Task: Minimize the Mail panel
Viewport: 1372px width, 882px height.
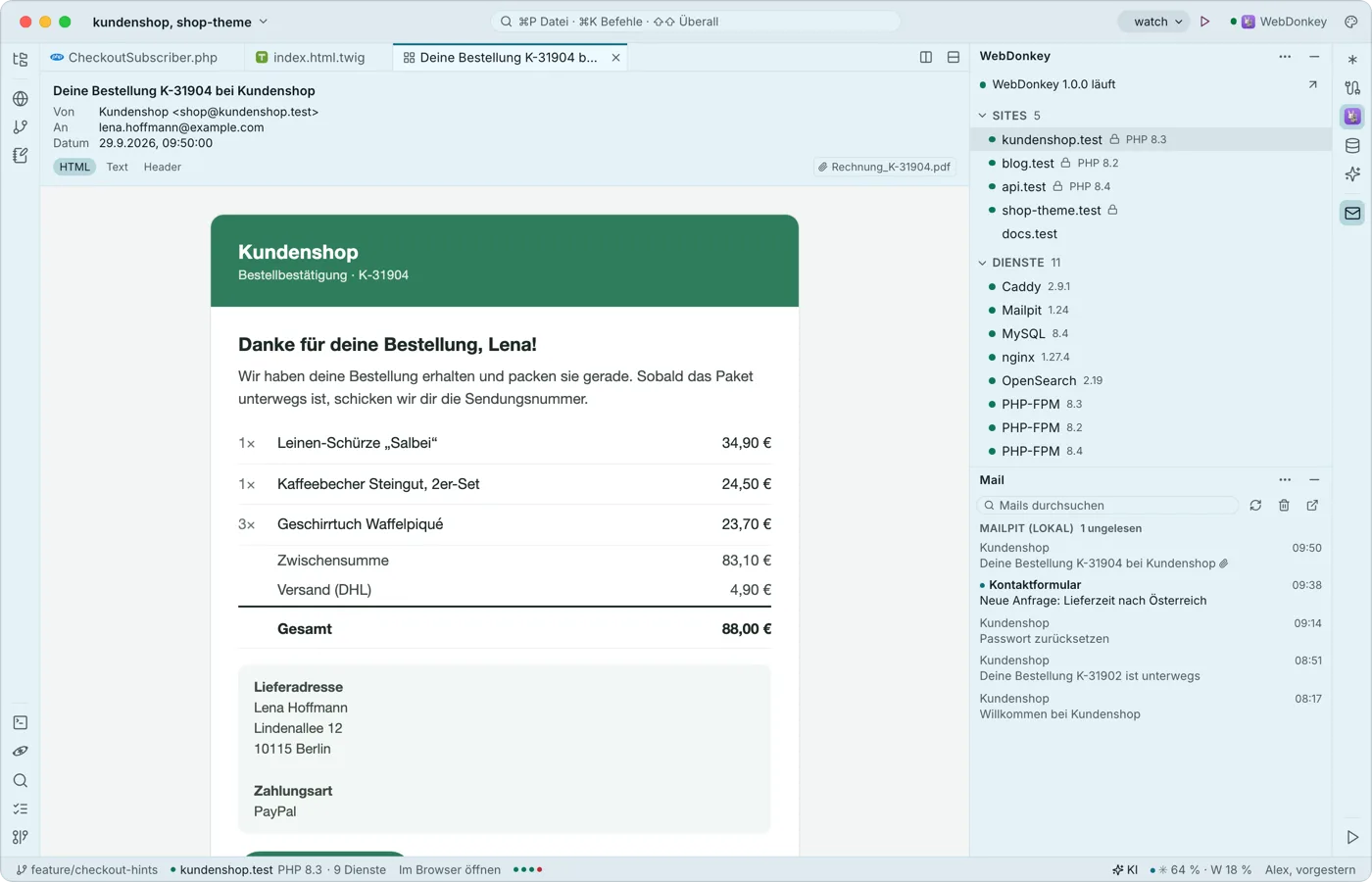Action: (x=1314, y=480)
